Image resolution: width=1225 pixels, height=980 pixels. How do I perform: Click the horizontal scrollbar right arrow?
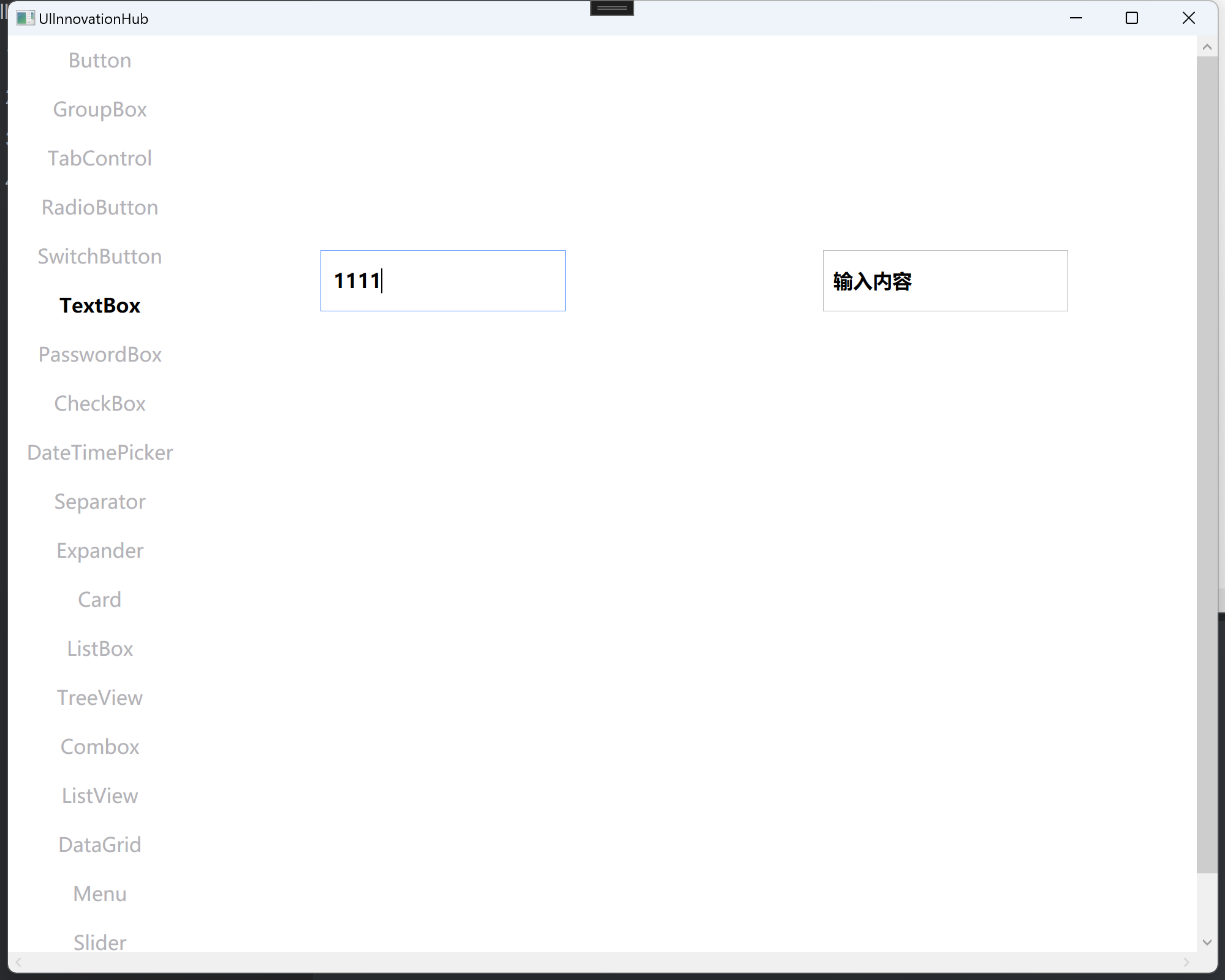pos(1186,962)
